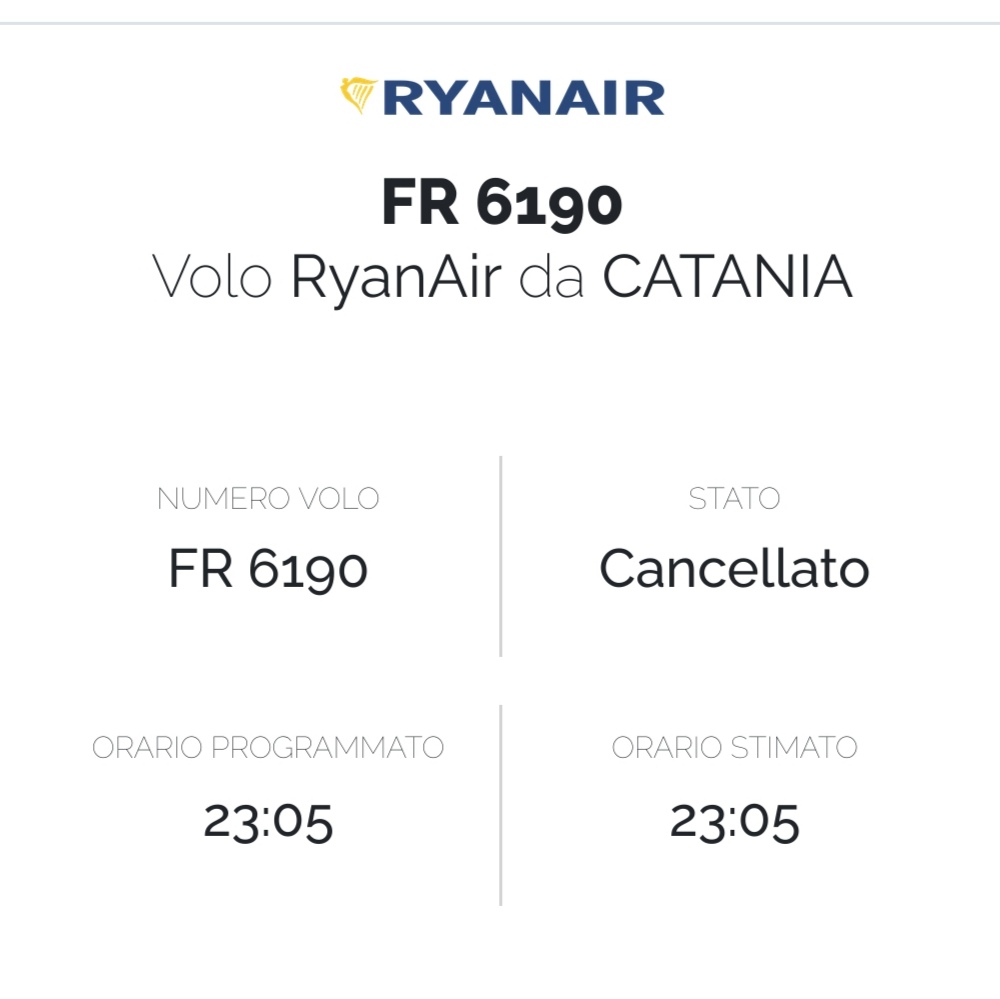This screenshot has width=1000, height=999.
Task: Click the vertical divider between the two time columns
Action: 501,805
